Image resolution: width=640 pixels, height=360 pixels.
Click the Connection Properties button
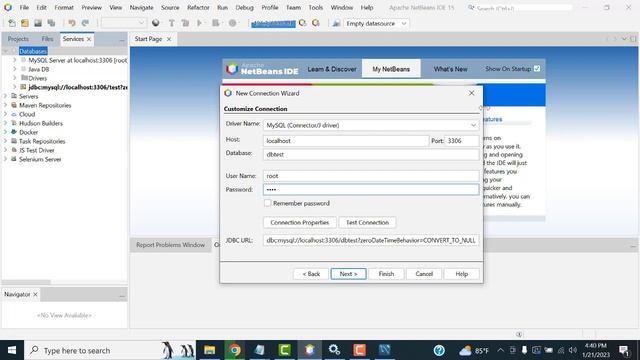click(x=300, y=222)
